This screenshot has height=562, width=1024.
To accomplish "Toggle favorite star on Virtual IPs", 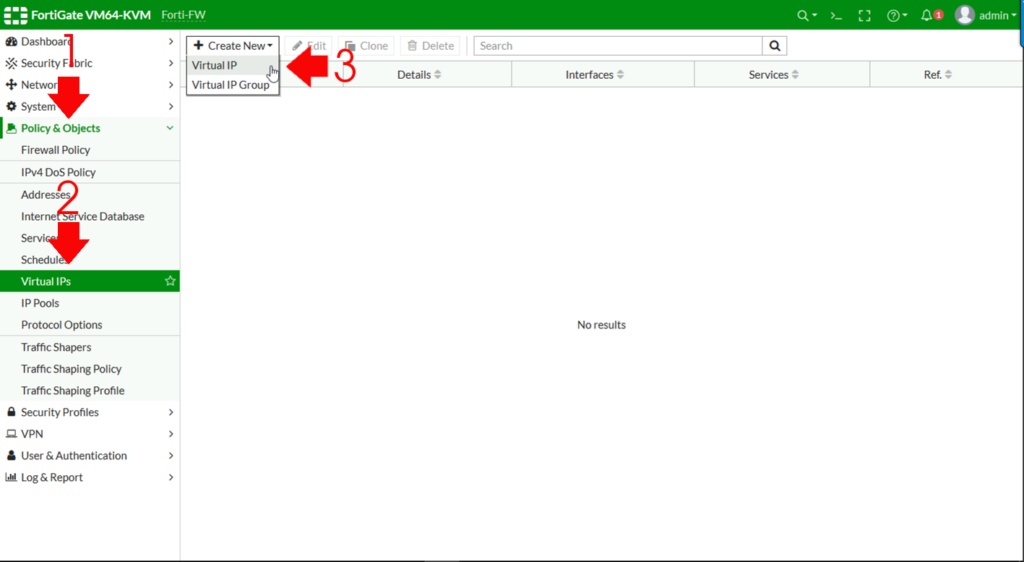I will click(x=170, y=282).
